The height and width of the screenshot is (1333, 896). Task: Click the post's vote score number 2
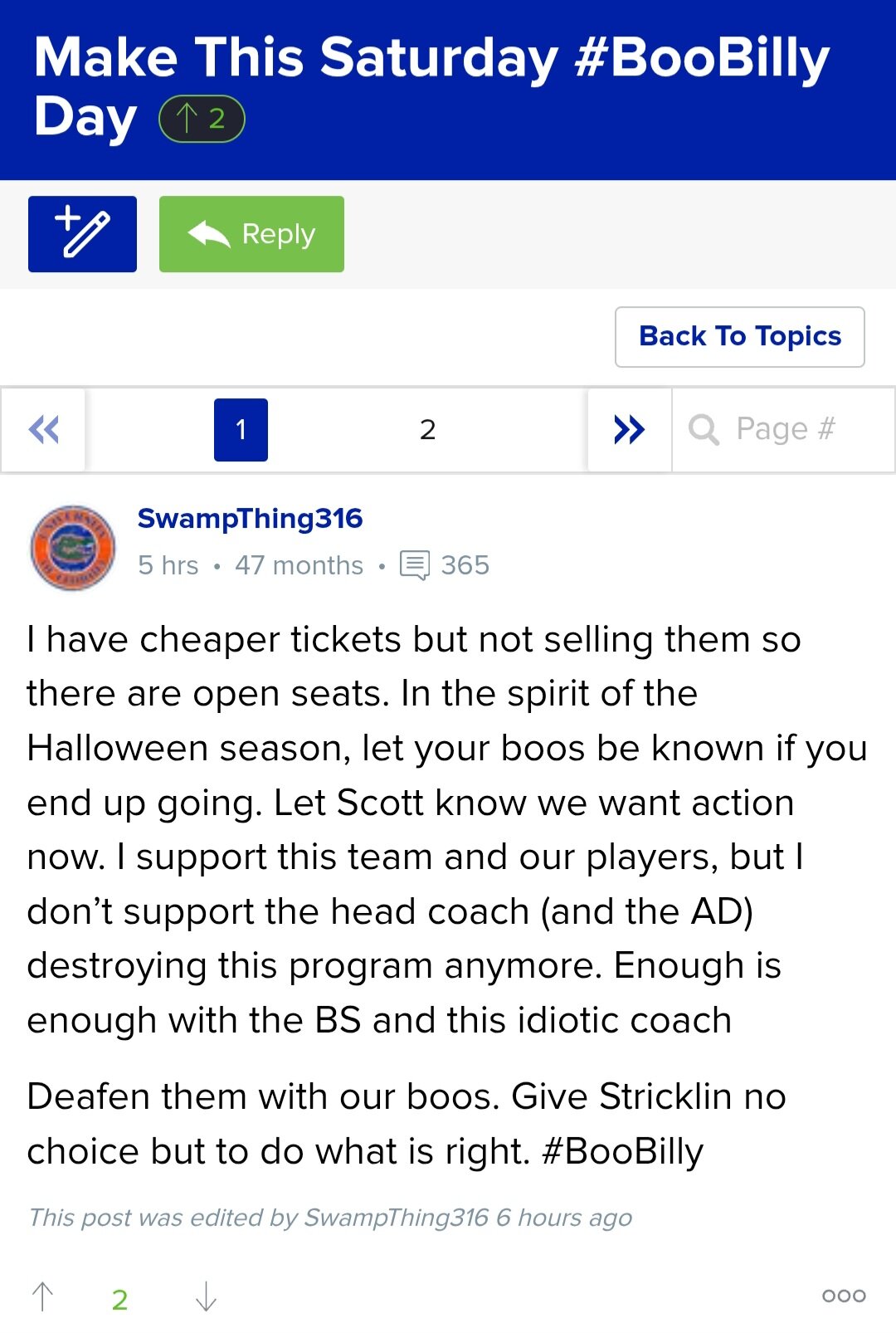pyautogui.click(x=119, y=1300)
